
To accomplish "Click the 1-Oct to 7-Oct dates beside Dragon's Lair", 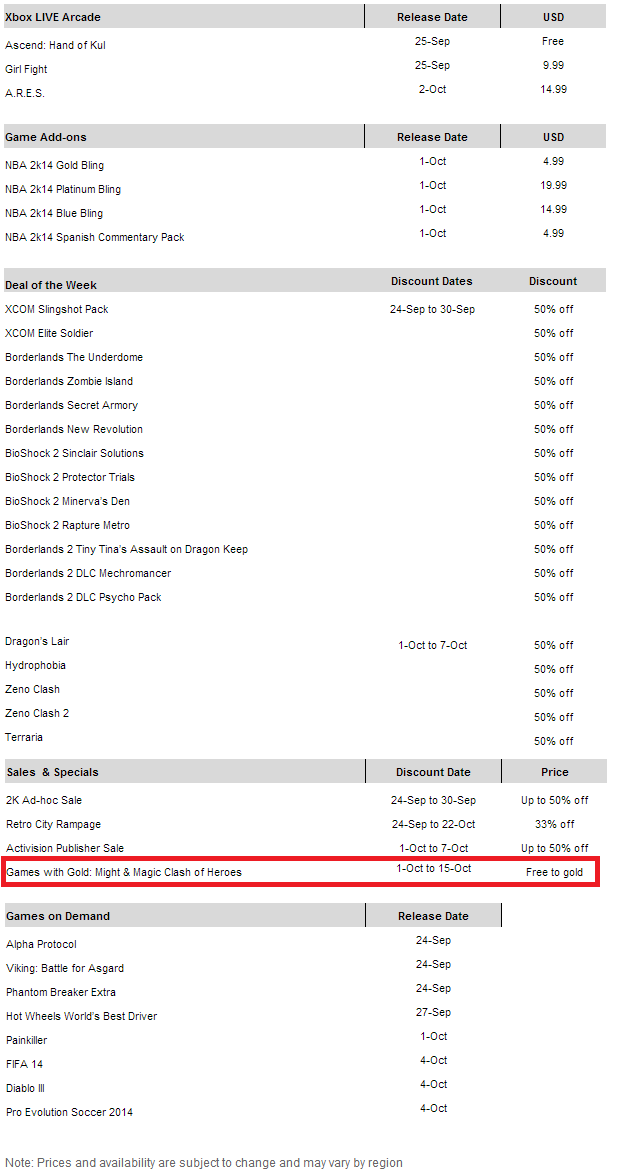I will point(433,645).
